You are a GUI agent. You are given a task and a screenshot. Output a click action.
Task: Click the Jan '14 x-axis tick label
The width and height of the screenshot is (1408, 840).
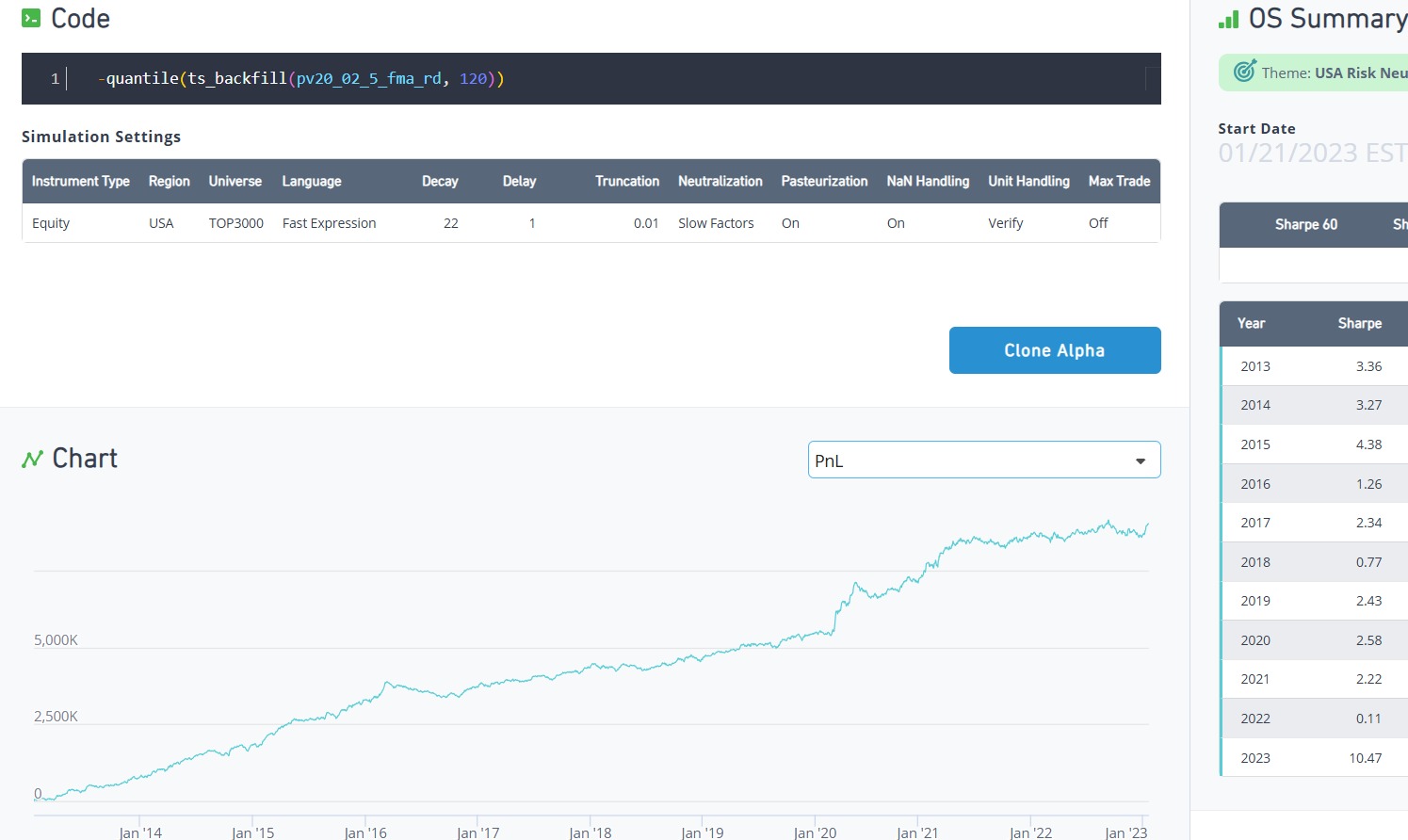coord(140,832)
